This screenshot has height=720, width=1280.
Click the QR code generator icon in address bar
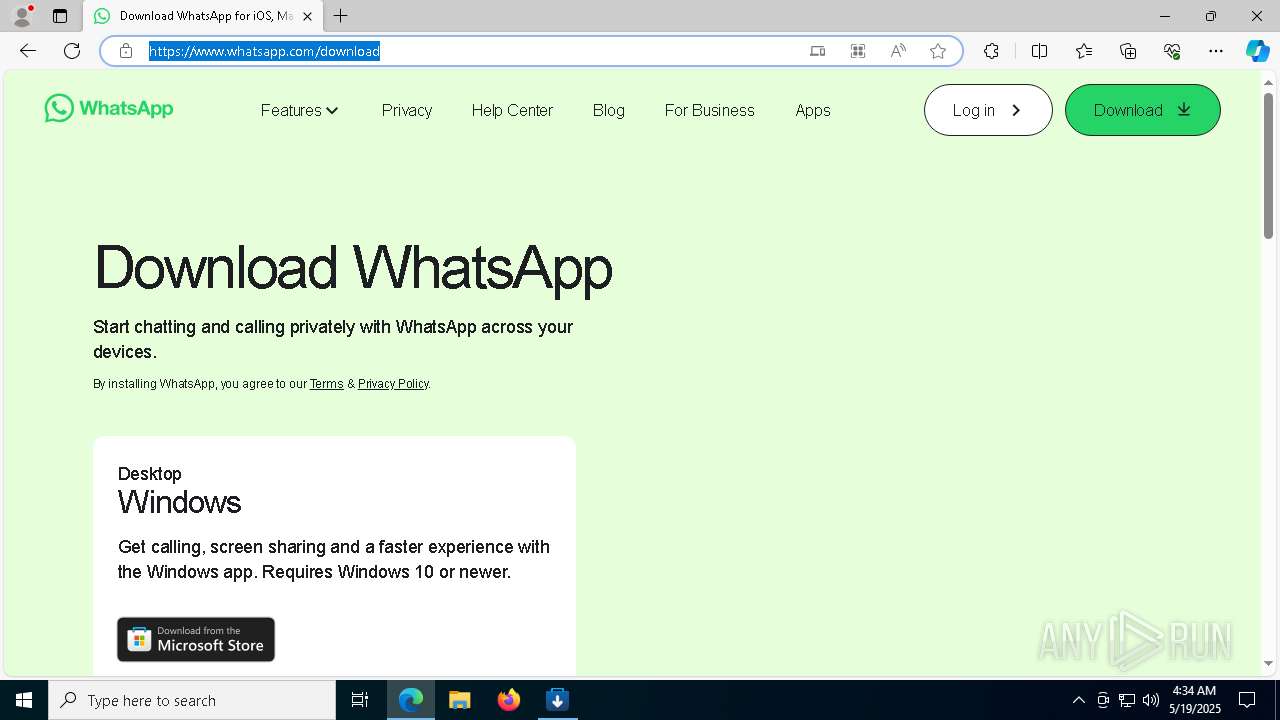tap(858, 51)
